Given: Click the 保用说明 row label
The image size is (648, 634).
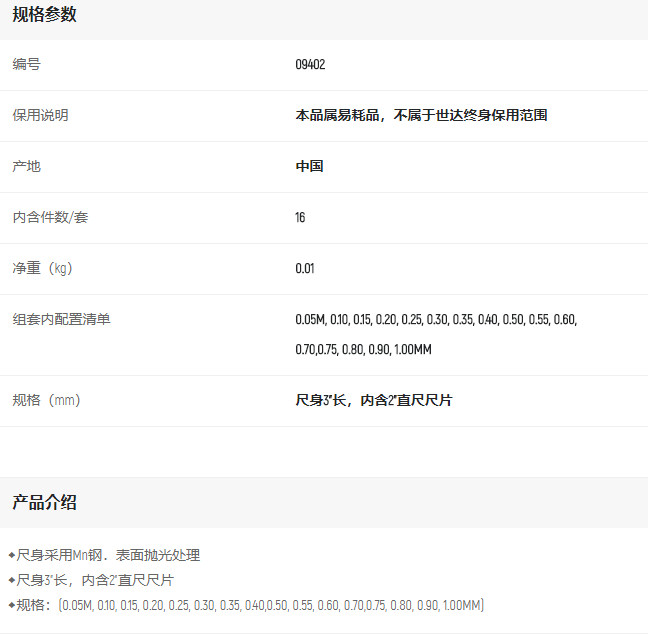Looking at the screenshot, I should click(40, 116).
